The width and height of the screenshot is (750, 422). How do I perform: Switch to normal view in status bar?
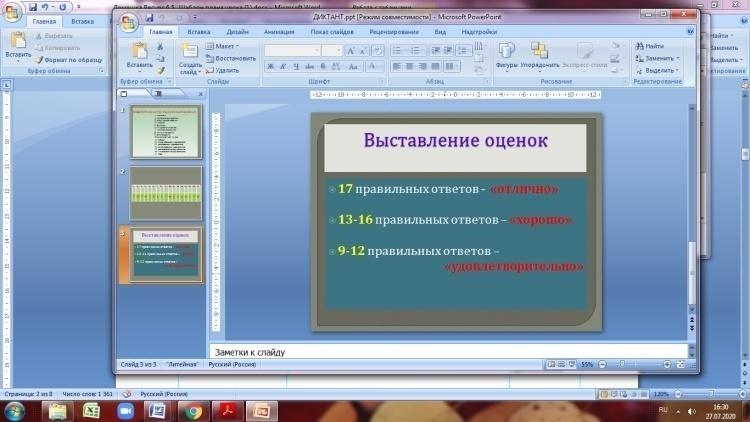[551, 365]
